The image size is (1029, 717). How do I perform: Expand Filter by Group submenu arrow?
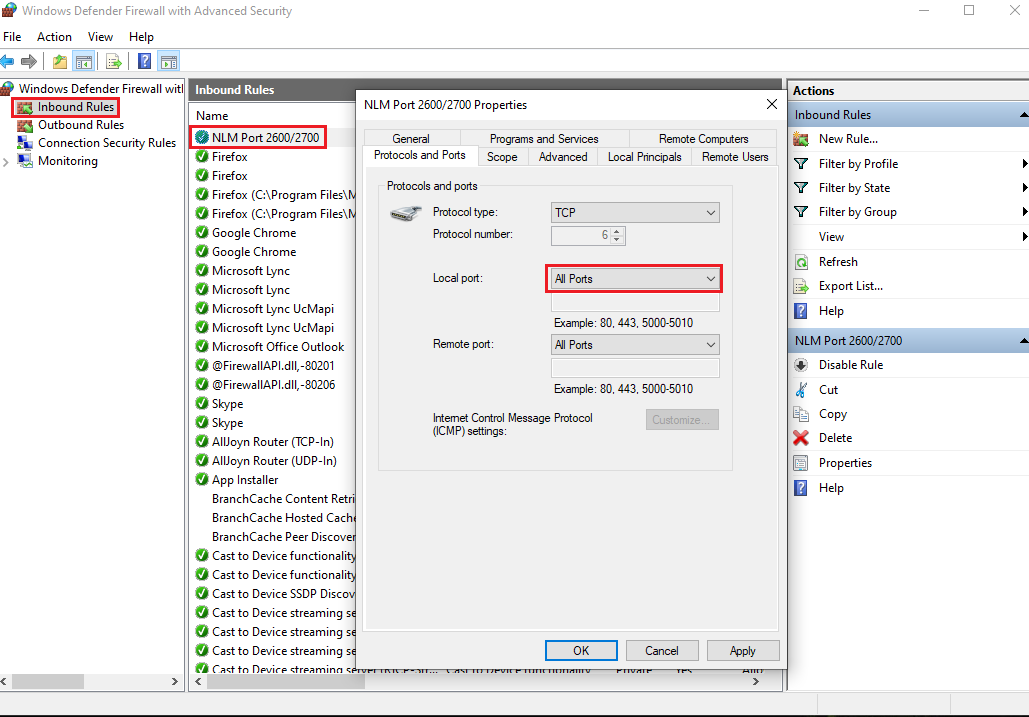point(1024,212)
